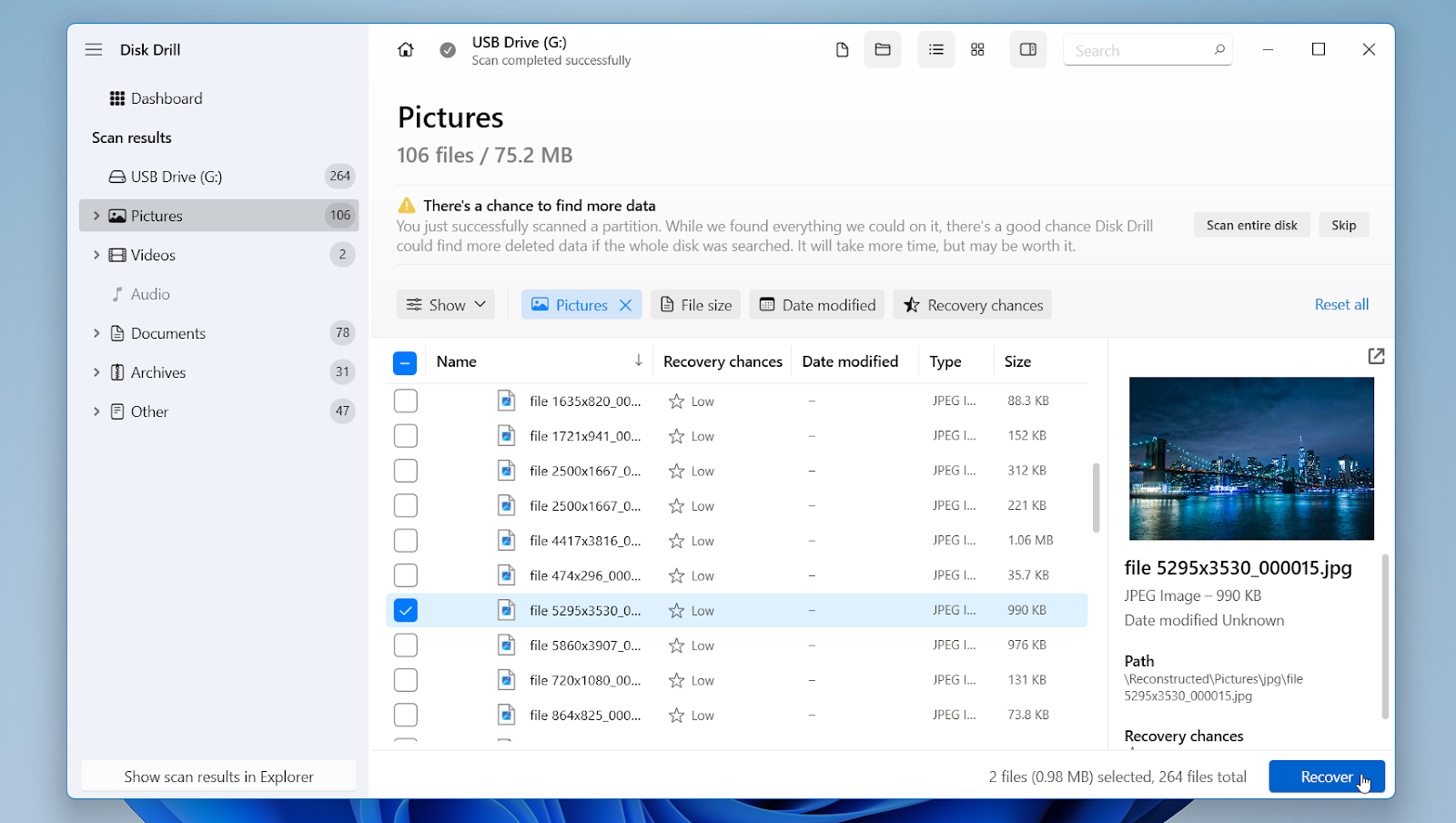Screen dimensions: 1456x823
Task: Select the grid view layout icon
Action: 977,50
